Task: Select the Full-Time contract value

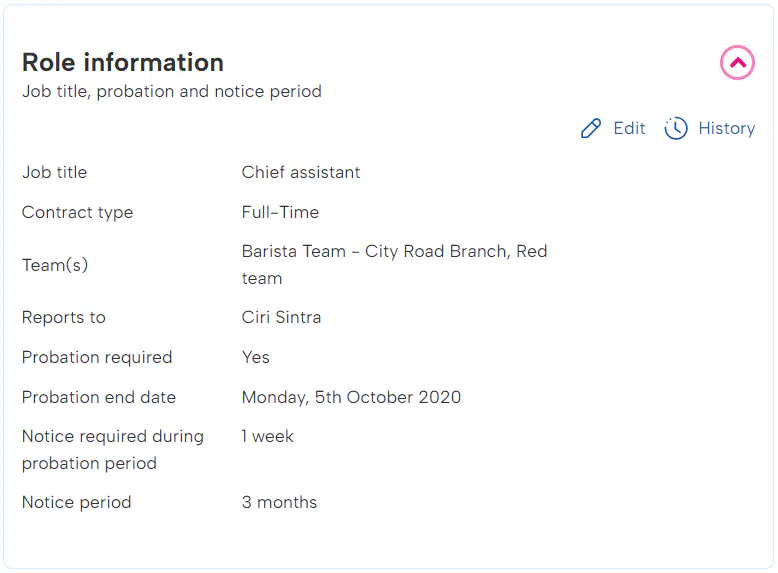Action: click(x=280, y=212)
